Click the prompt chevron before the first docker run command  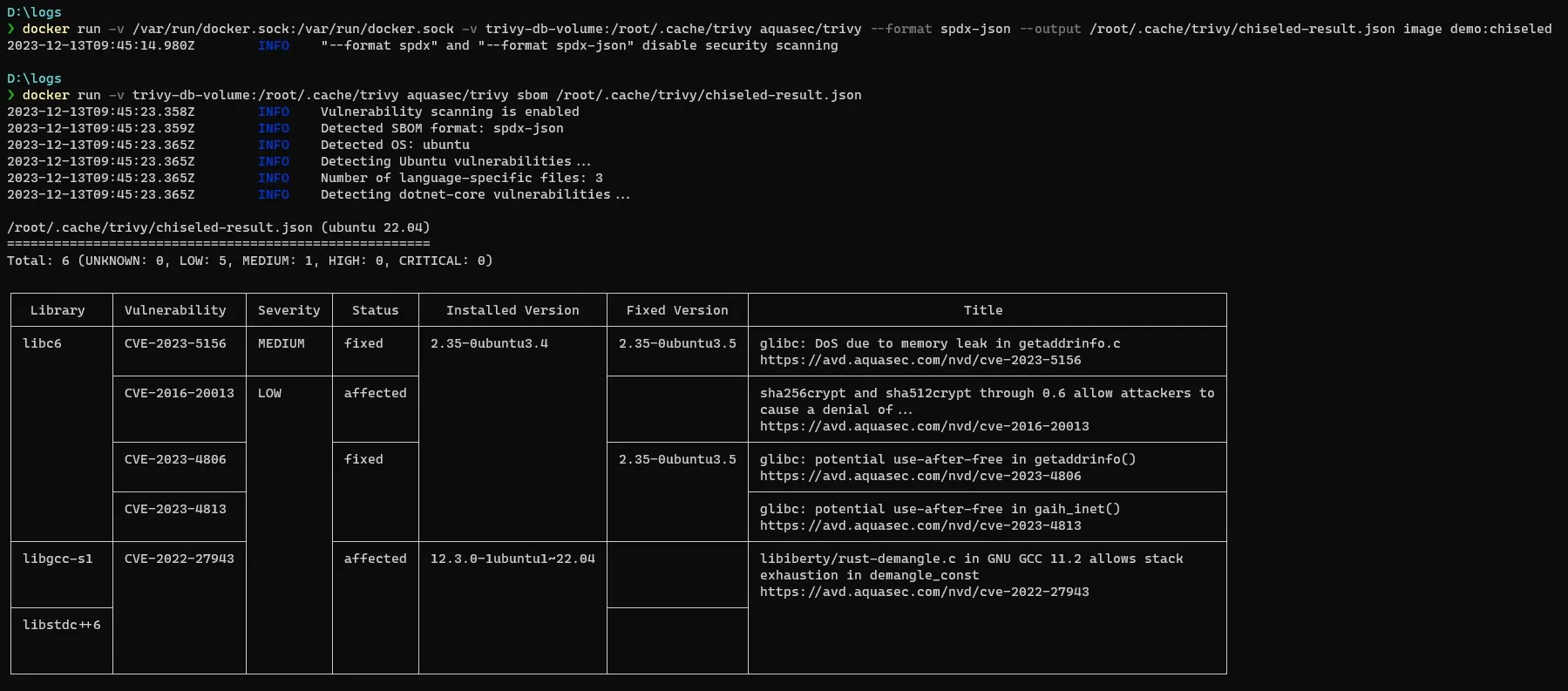point(11,29)
